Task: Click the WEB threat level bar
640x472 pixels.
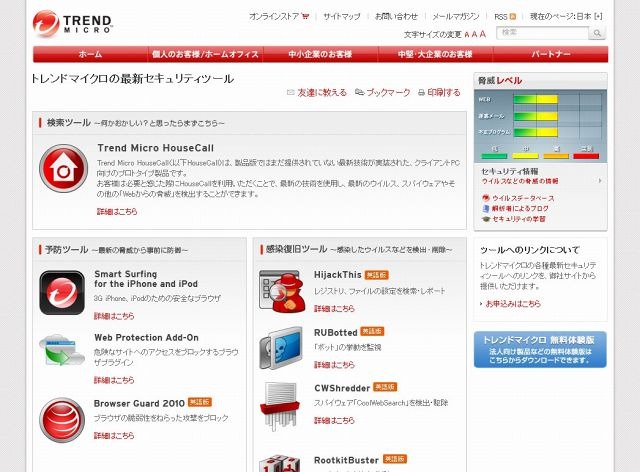Action: pyautogui.click(x=535, y=99)
